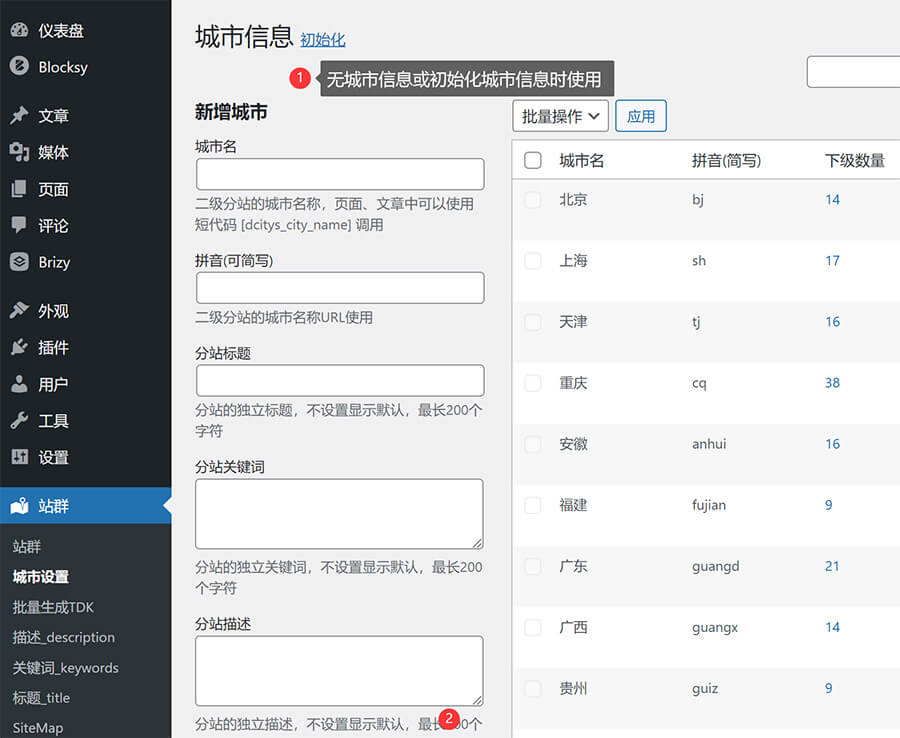Screen dimensions: 900x738
Task: Click the Dashboard gauge icon in sidebar
Action: point(19,31)
